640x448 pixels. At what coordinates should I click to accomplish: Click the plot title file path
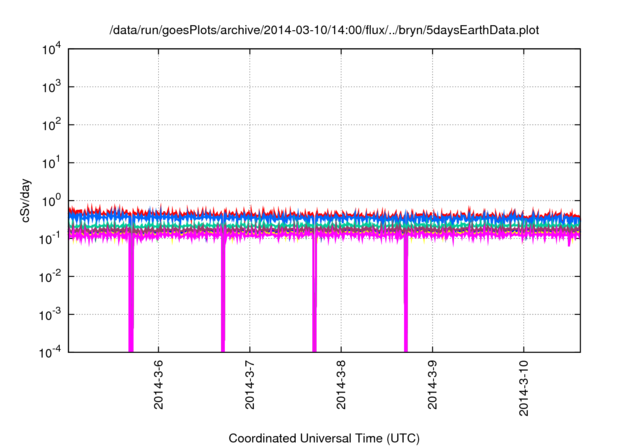(x=324, y=30)
